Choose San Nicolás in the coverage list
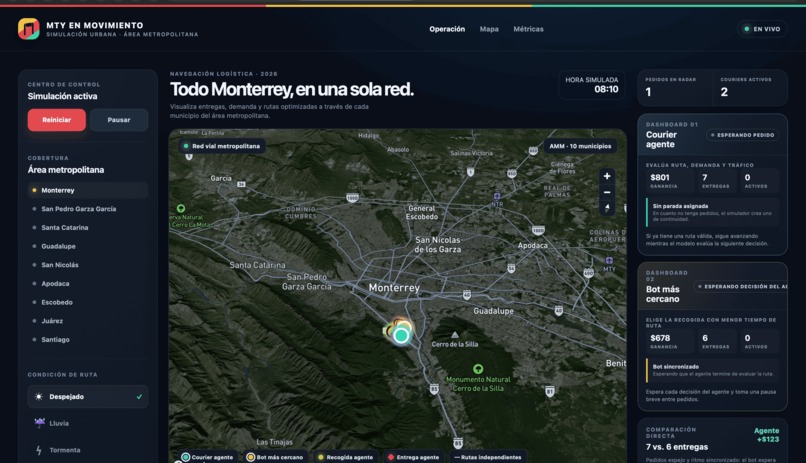The height and width of the screenshot is (463, 806). point(88,265)
